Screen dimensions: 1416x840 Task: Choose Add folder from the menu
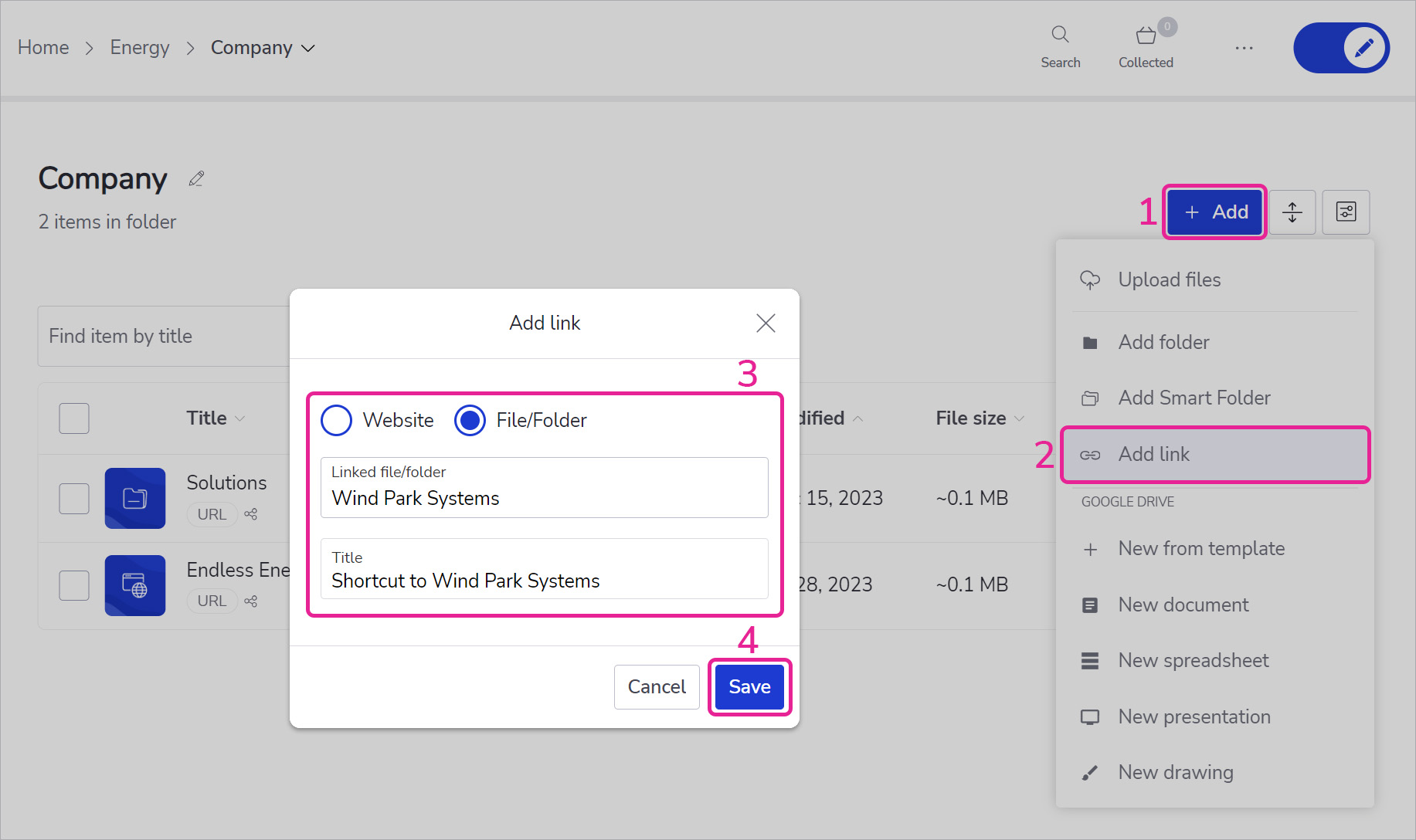tap(1214, 342)
